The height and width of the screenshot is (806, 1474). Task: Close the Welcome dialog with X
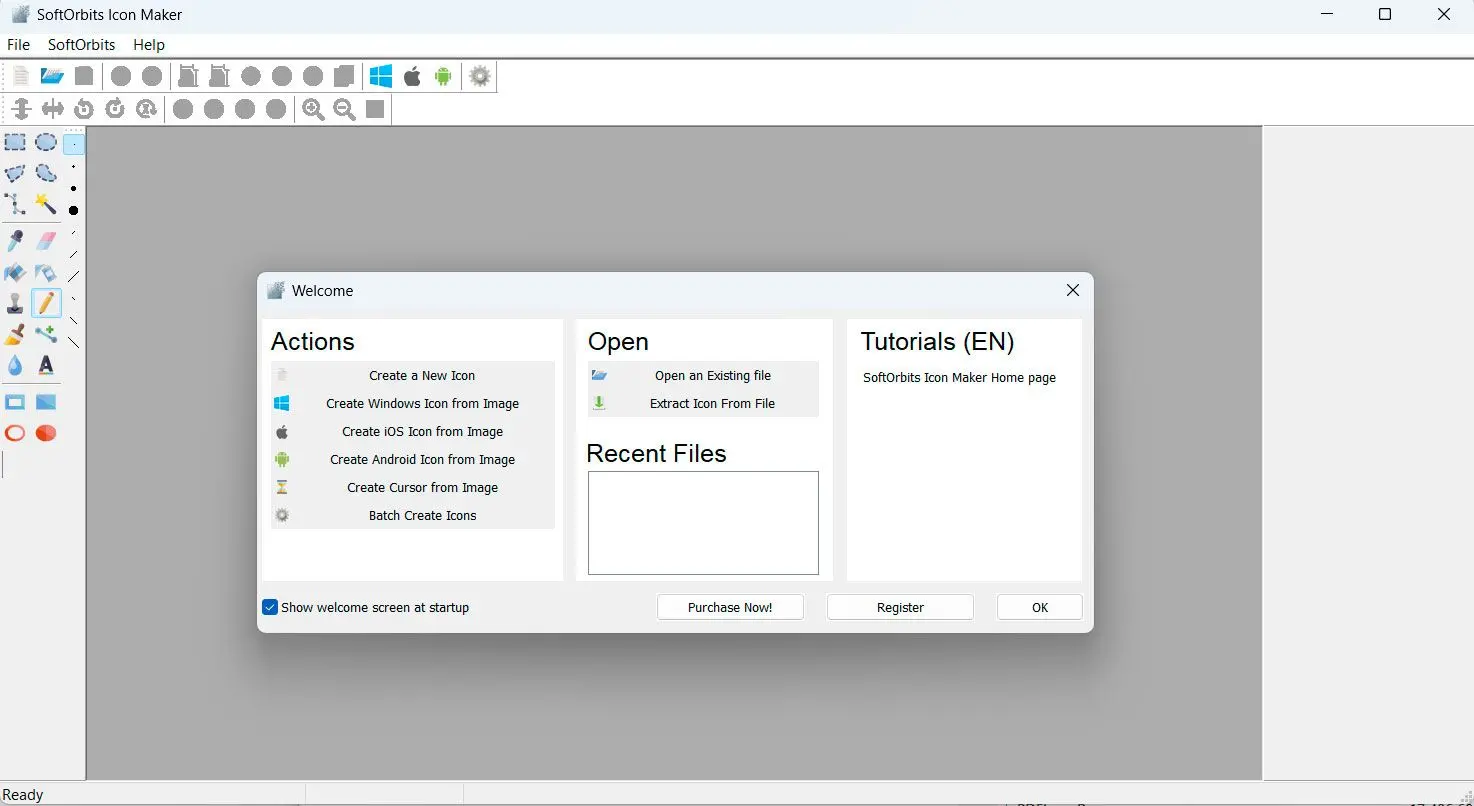pos(1072,291)
